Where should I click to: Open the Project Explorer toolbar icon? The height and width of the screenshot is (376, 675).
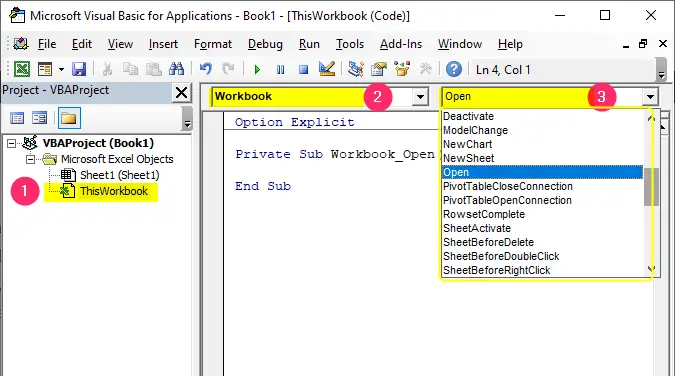(x=356, y=69)
